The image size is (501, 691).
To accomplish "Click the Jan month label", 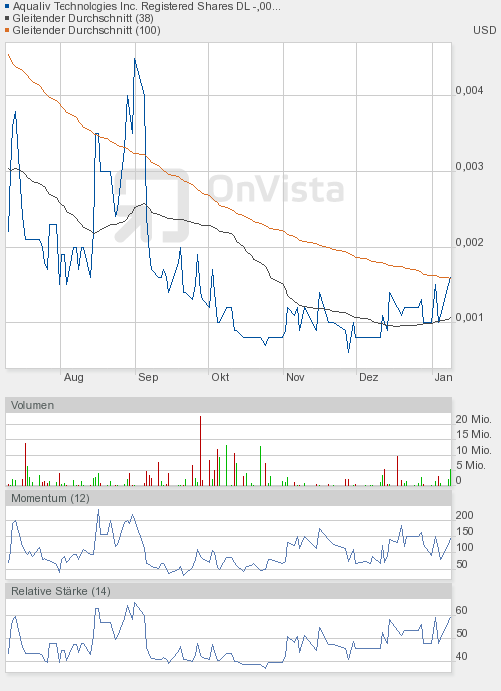I will coord(443,377).
